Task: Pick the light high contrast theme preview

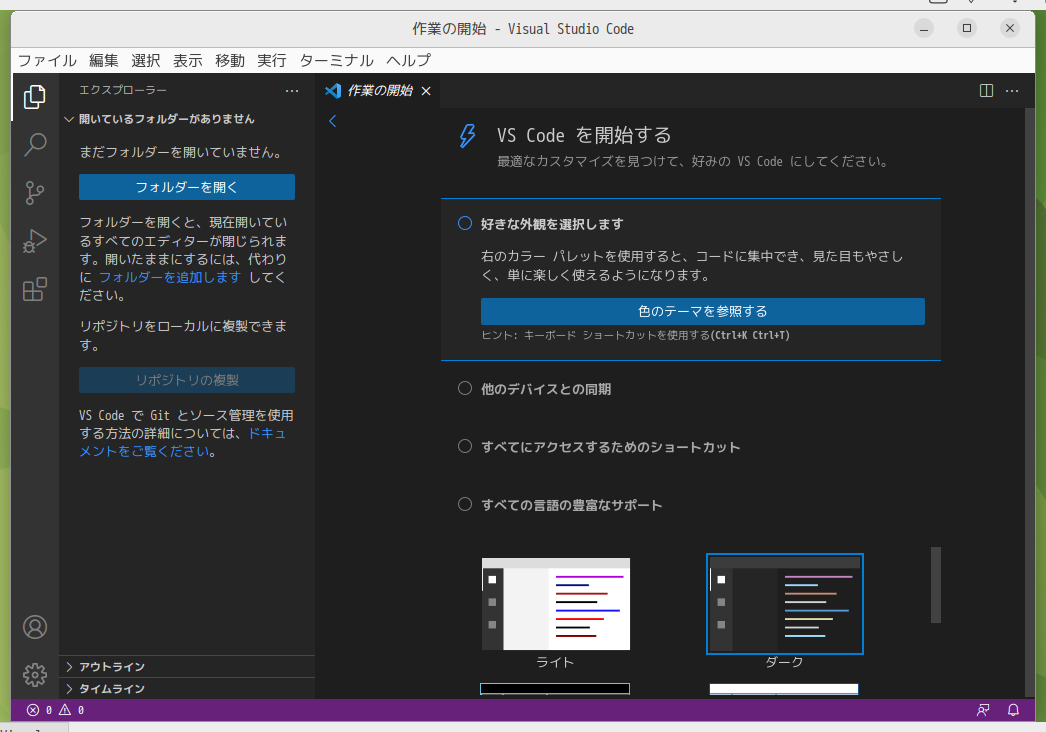Action: tap(784, 689)
